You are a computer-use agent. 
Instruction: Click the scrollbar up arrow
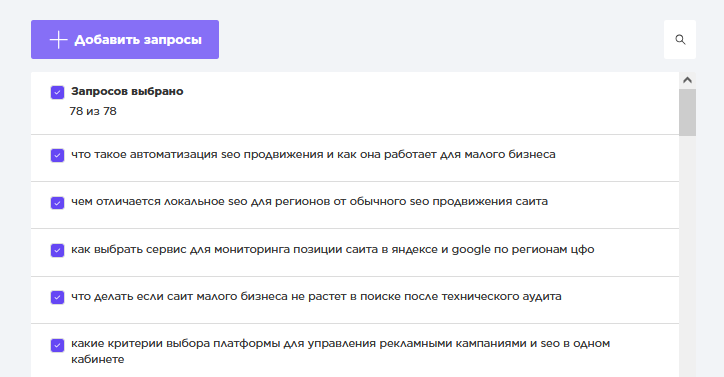click(x=687, y=80)
